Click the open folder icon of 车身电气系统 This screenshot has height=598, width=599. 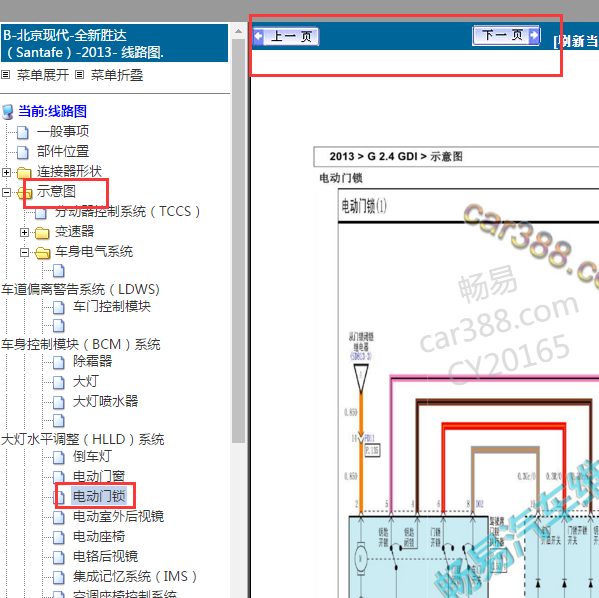tap(42, 253)
